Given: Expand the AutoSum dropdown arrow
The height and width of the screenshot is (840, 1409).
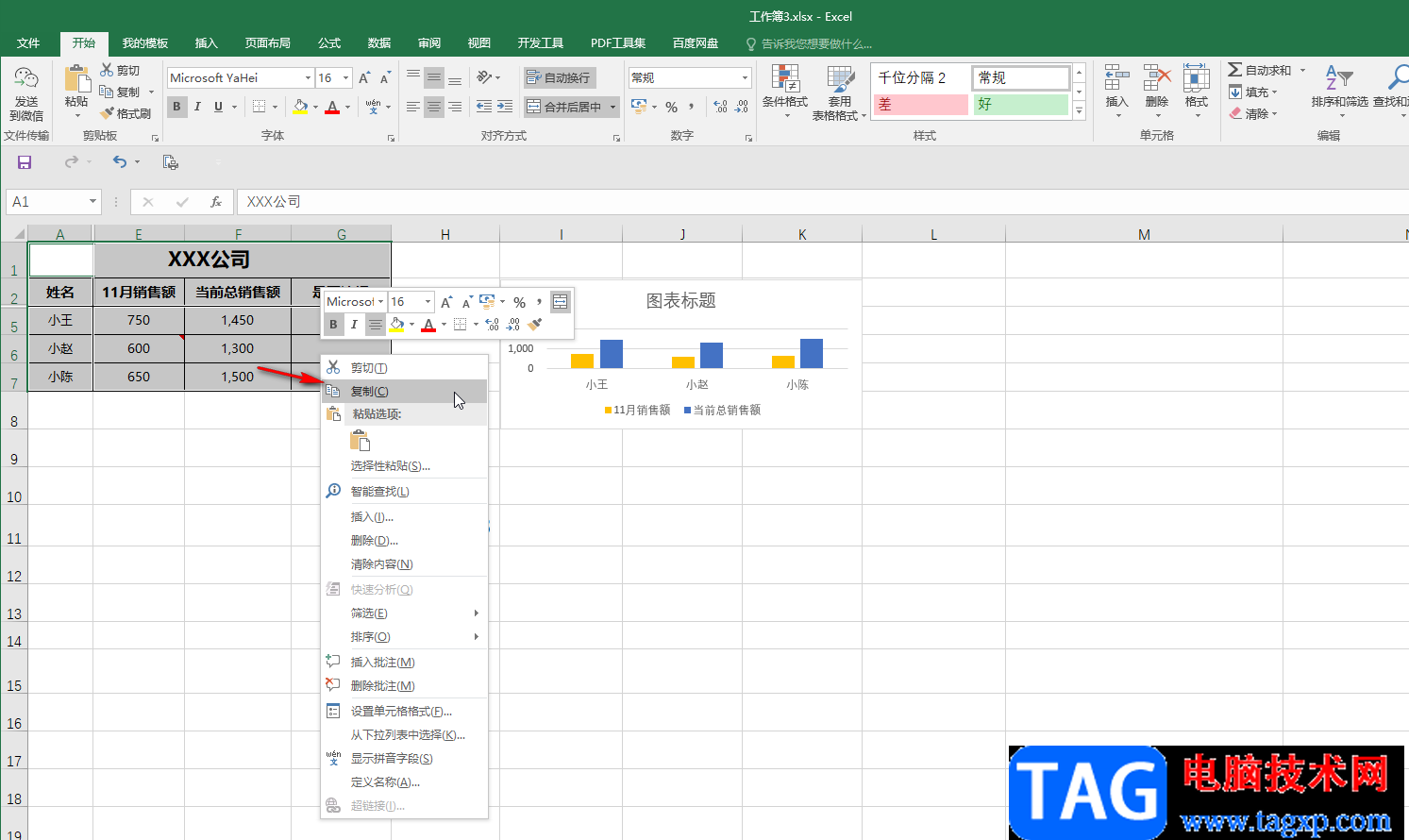Looking at the screenshot, I should pyautogui.click(x=1302, y=70).
